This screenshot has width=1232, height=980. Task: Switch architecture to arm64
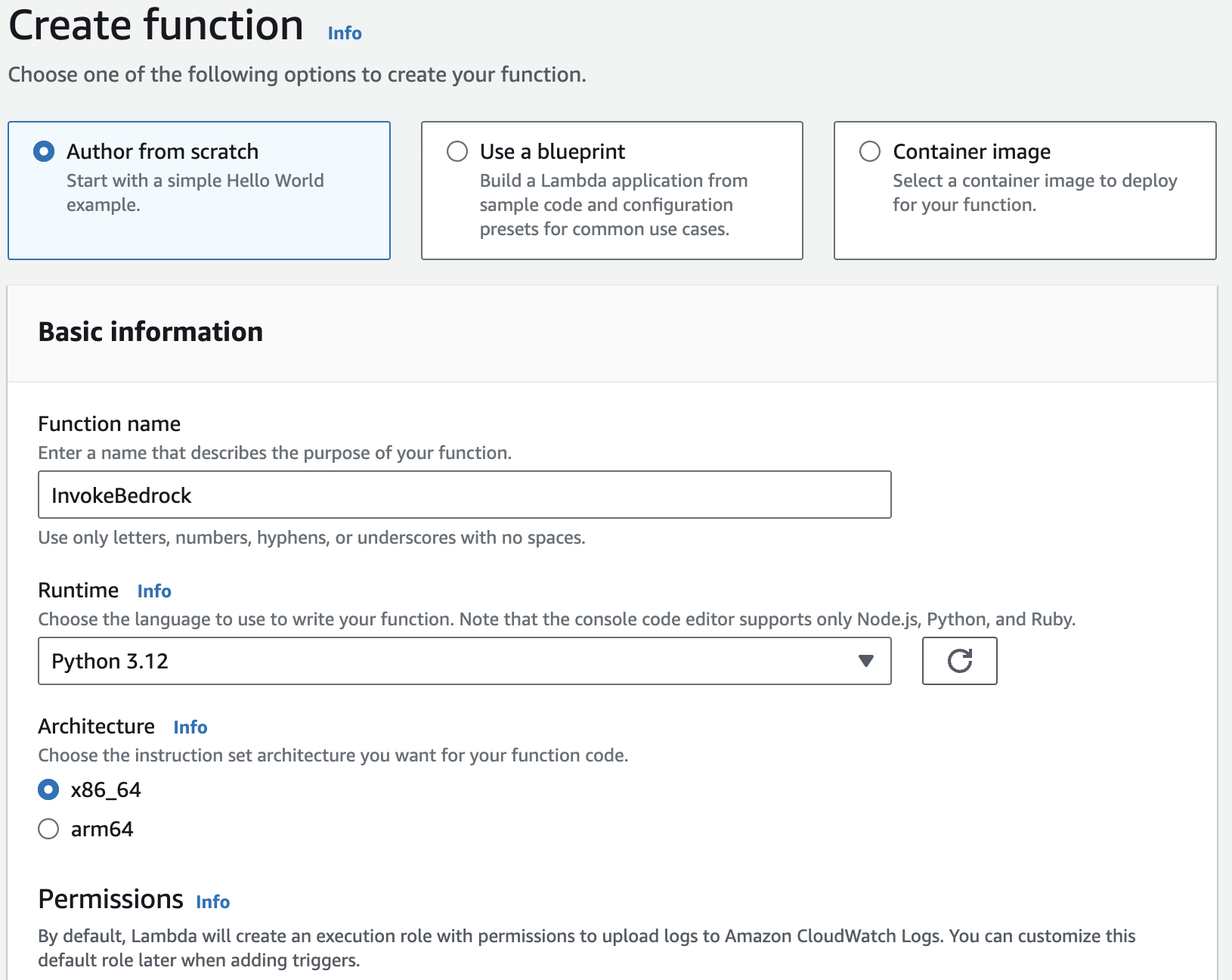(48, 829)
